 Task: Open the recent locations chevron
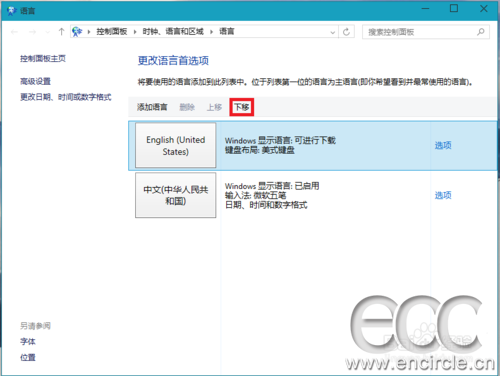point(48,32)
